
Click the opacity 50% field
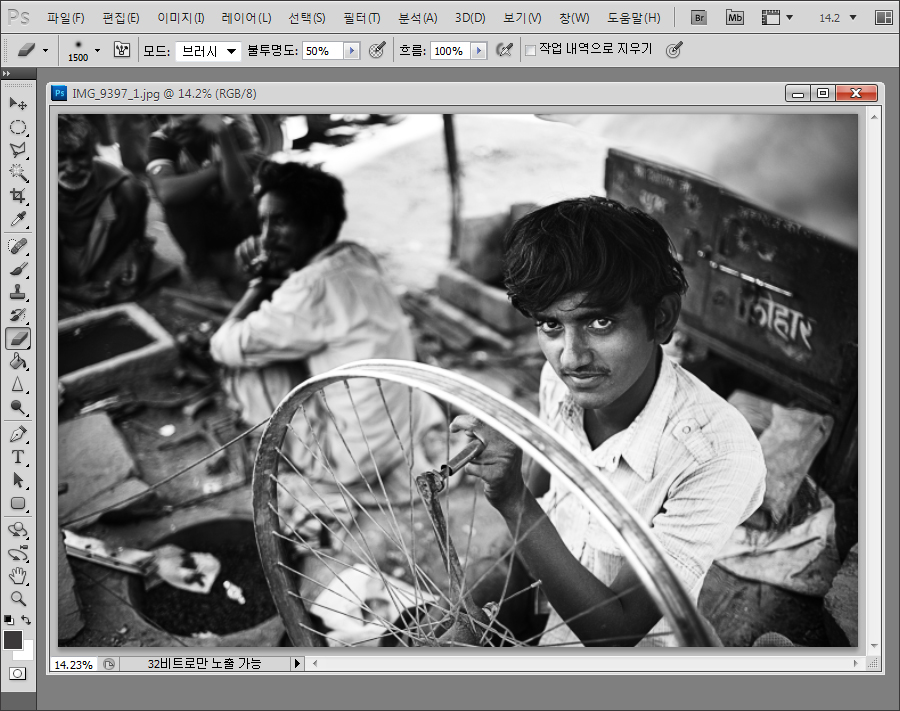pyautogui.click(x=323, y=51)
